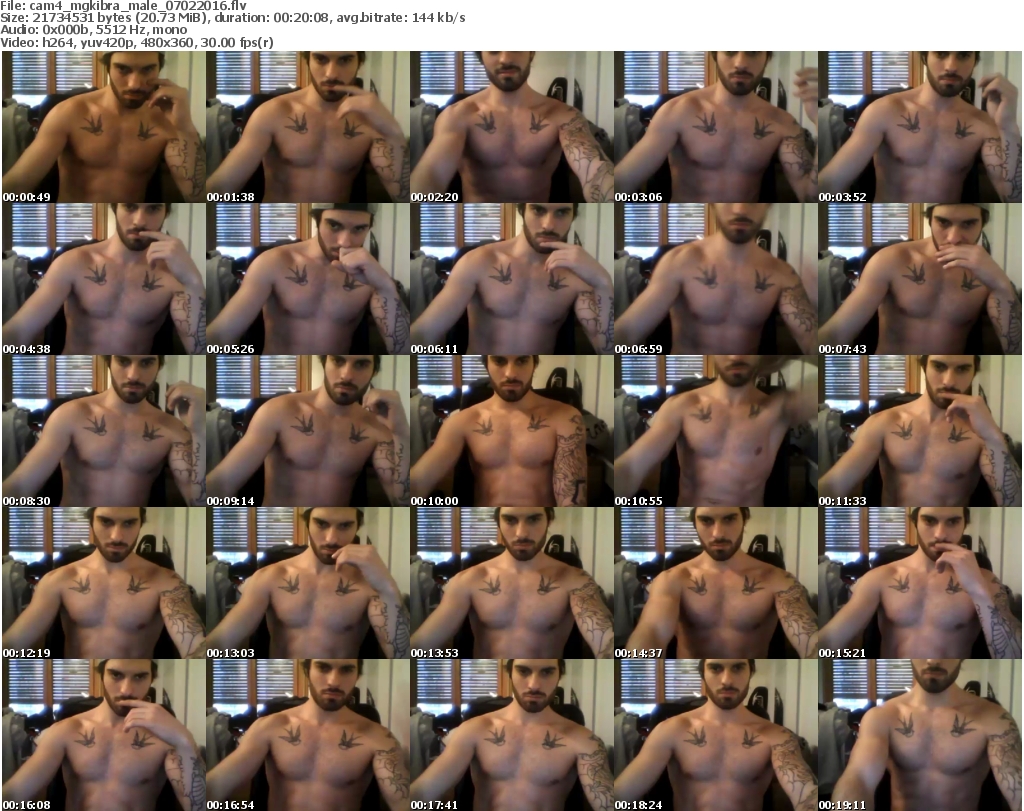Image resolution: width=1024 pixels, height=811 pixels.
Task: Select the thumbnail stamped 00:03:52
Action: point(920,127)
